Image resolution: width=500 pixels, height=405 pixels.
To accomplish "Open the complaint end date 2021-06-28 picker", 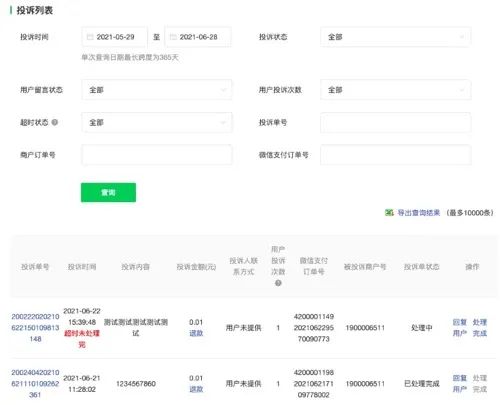I will click(198, 37).
